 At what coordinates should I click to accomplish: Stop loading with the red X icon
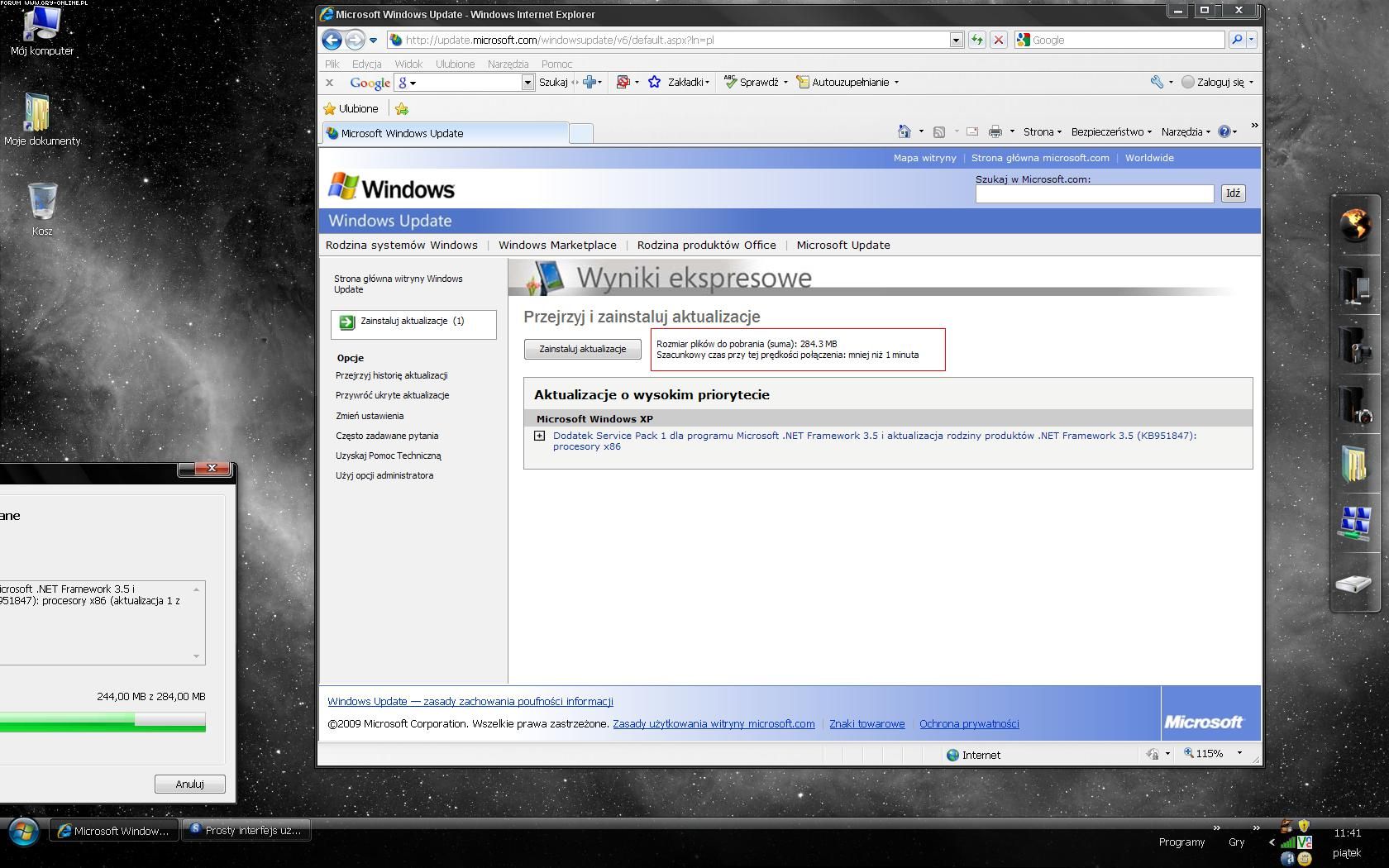click(999, 40)
